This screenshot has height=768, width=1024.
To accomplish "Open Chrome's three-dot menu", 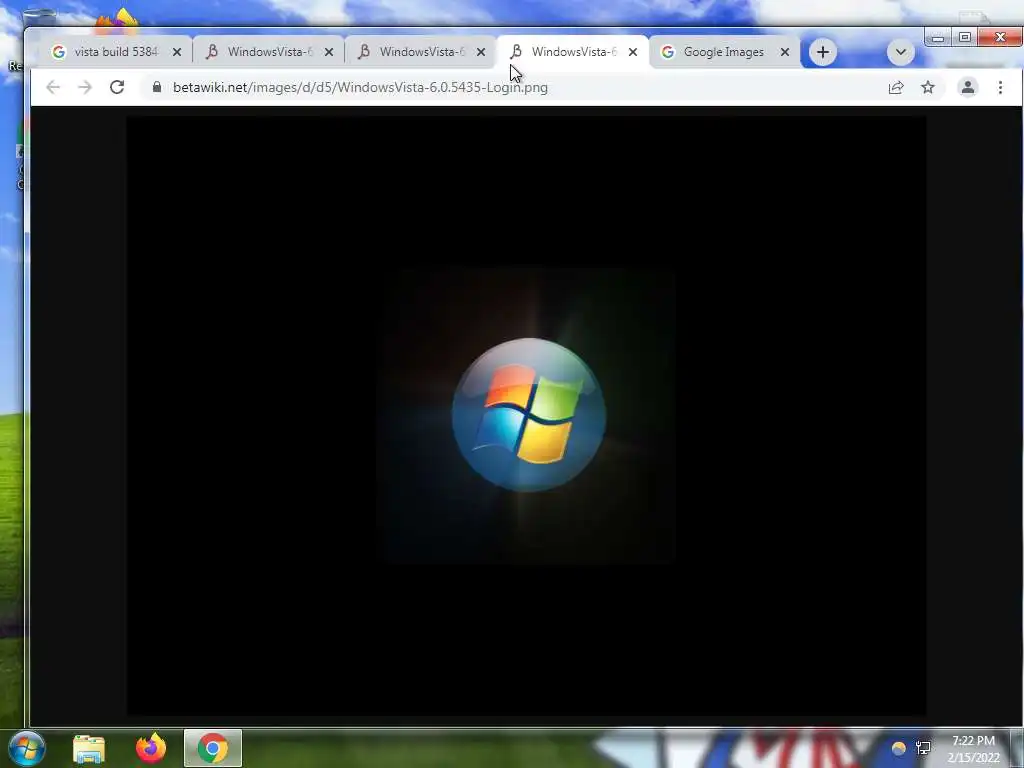I will pos(1000,87).
